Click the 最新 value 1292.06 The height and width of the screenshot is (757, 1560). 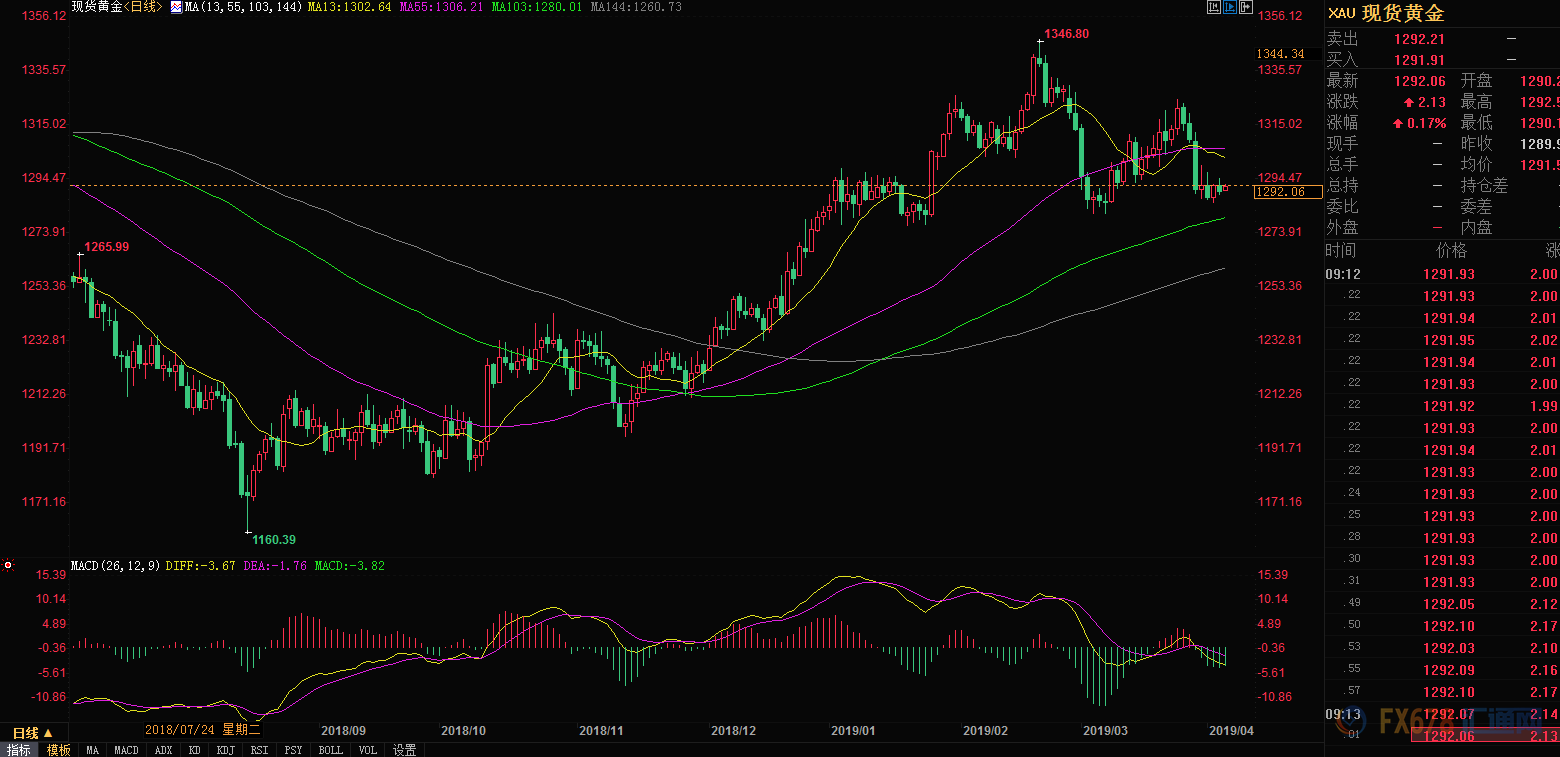(x=1420, y=81)
